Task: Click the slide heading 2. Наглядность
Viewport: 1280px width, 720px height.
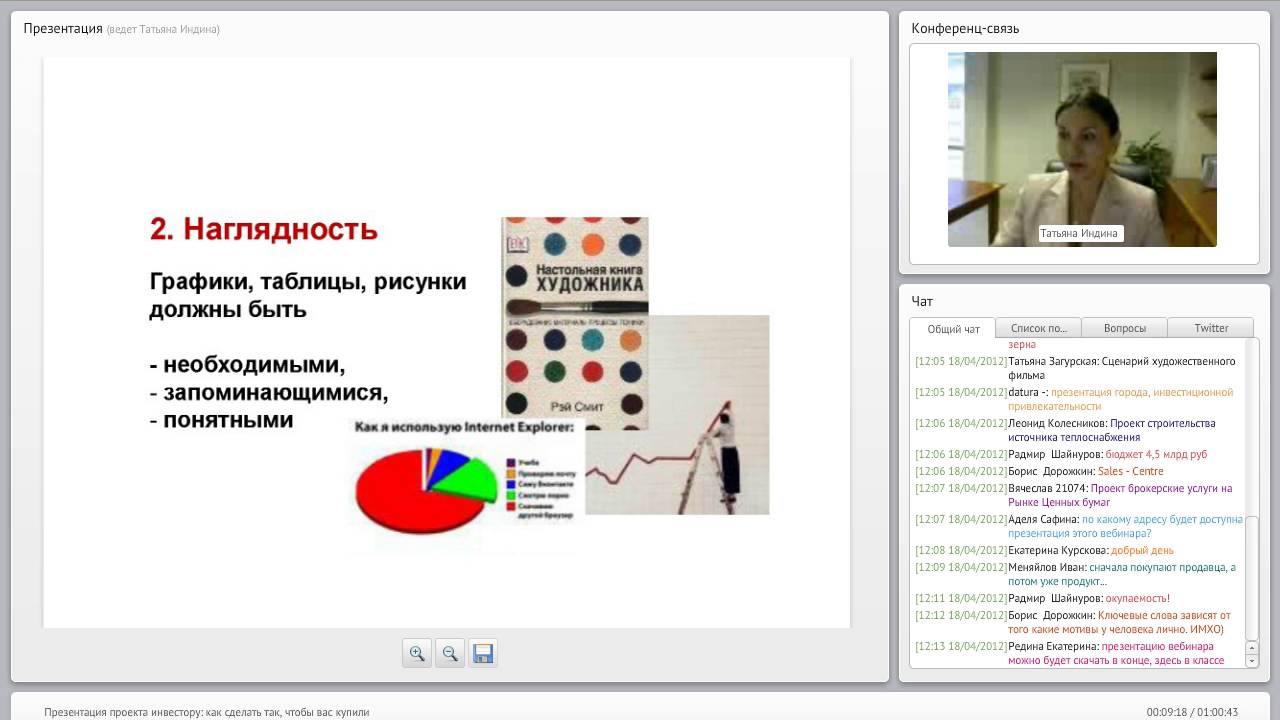Action: point(264,229)
